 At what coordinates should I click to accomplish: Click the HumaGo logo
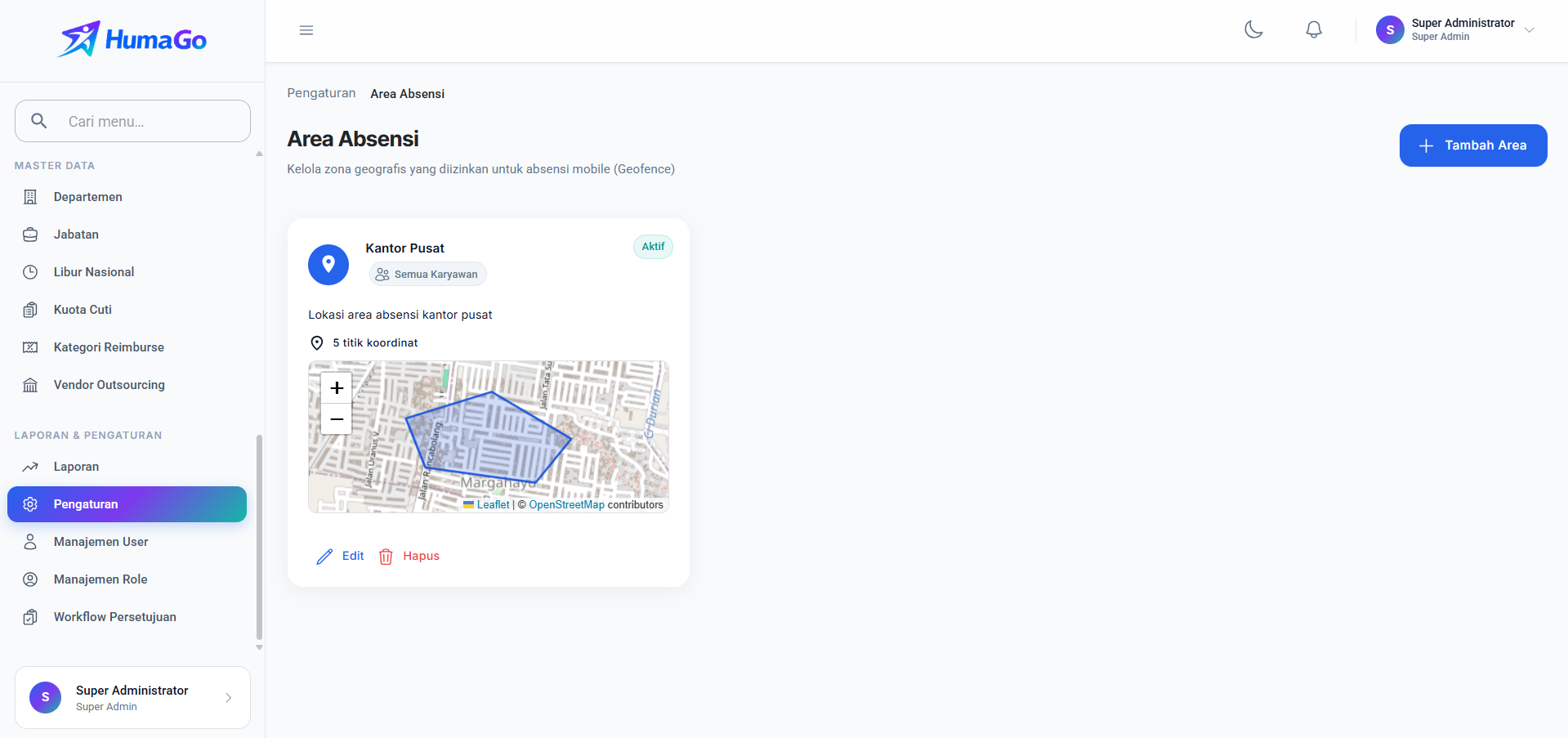(132, 39)
